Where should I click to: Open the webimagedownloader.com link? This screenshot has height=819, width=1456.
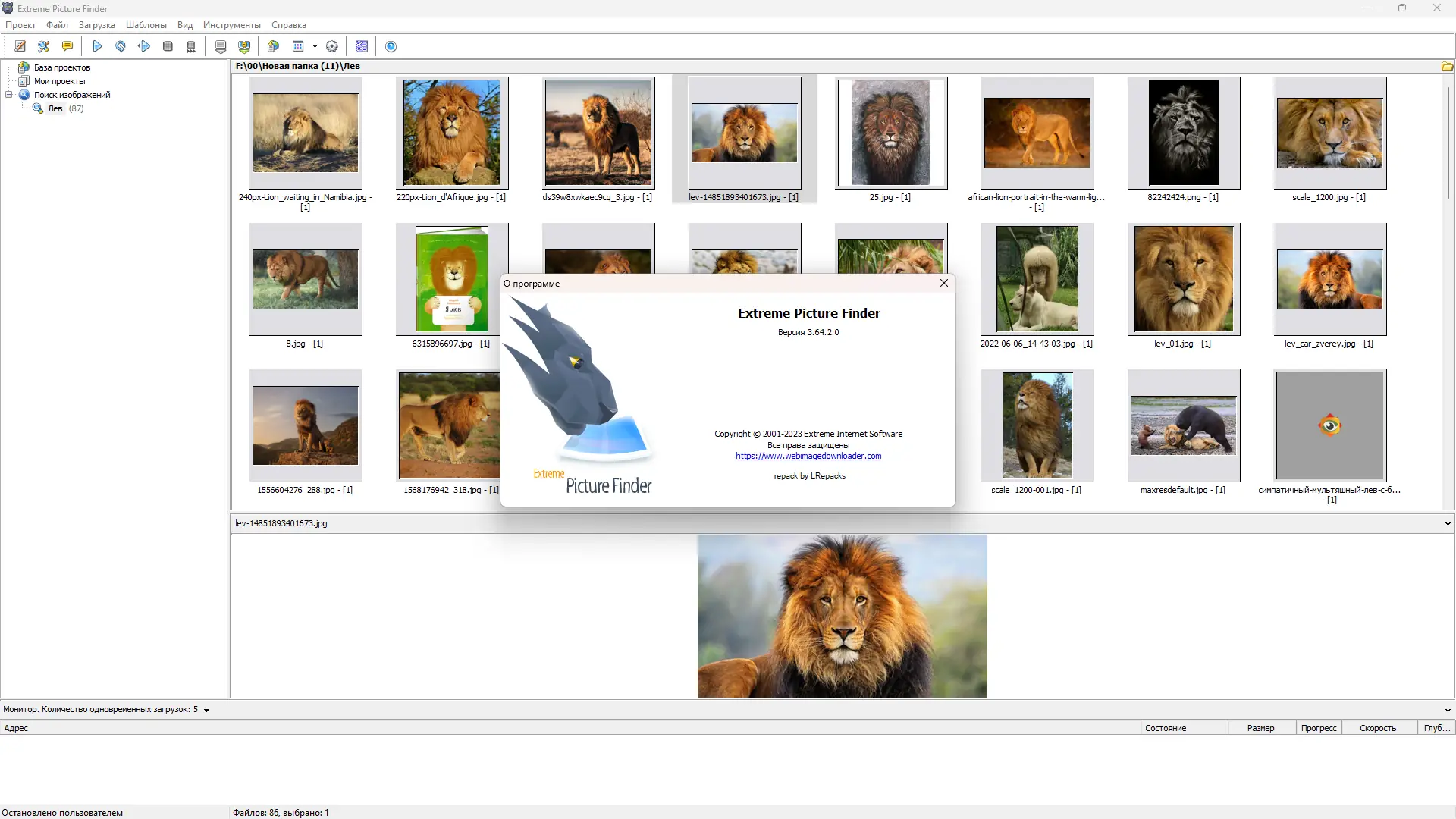808,456
